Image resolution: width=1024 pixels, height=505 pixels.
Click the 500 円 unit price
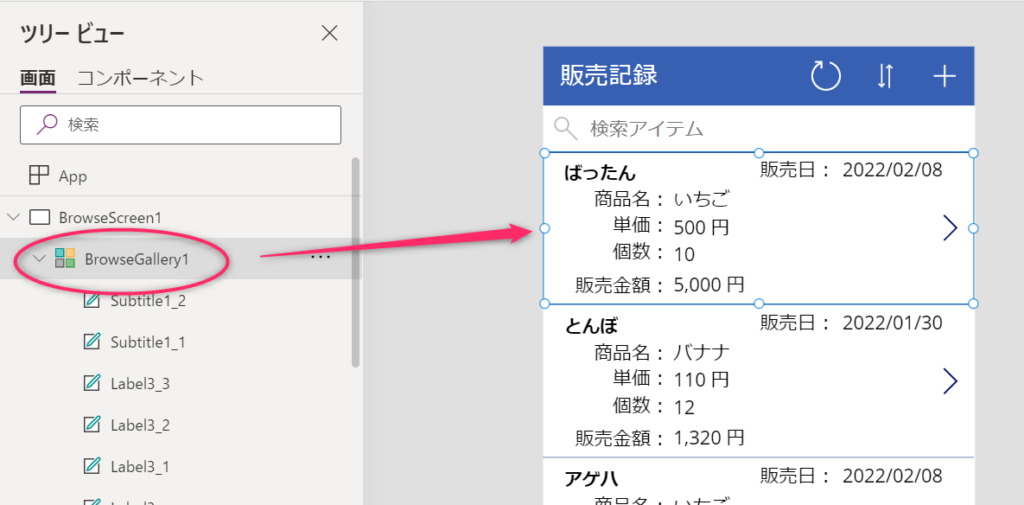coord(701,227)
